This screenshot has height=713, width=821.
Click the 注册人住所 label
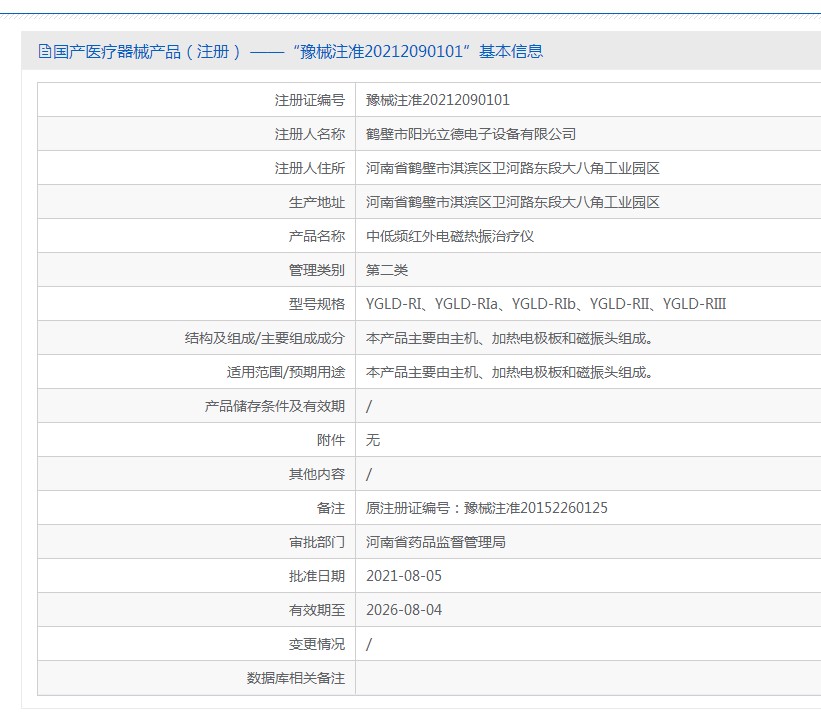click(309, 168)
